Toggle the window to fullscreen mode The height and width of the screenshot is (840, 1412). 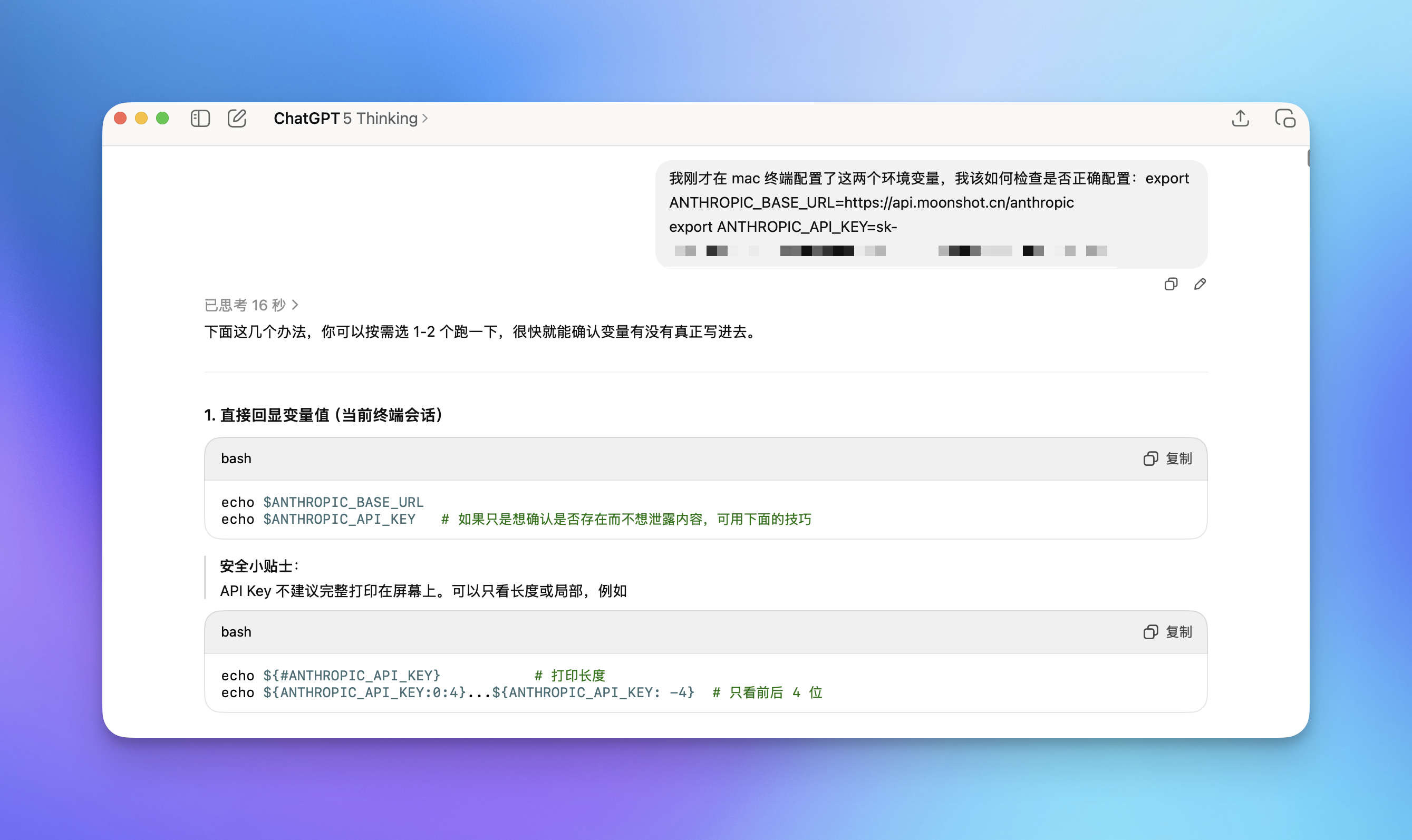(162, 118)
